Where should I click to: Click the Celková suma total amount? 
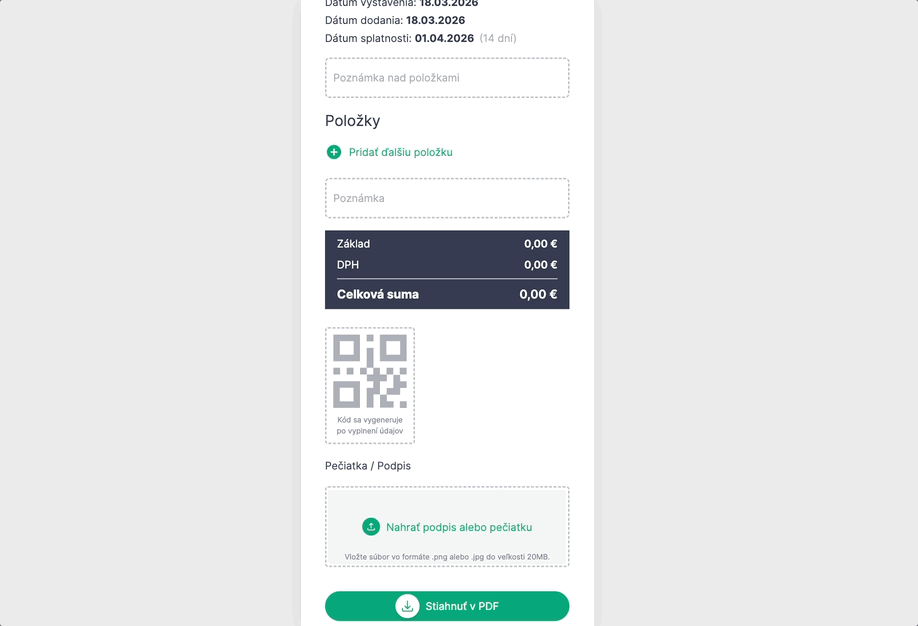538,294
